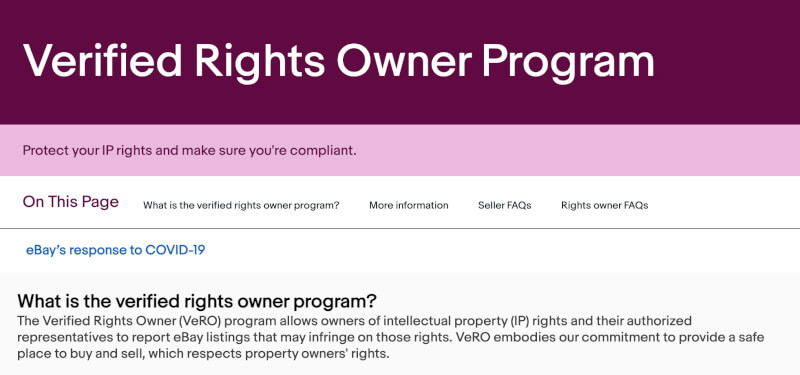This screenshot has height=375, width=800.
Task: Select the bold 'What is the verified rights owner program?' section heading
Action: [x=197, y=301]
